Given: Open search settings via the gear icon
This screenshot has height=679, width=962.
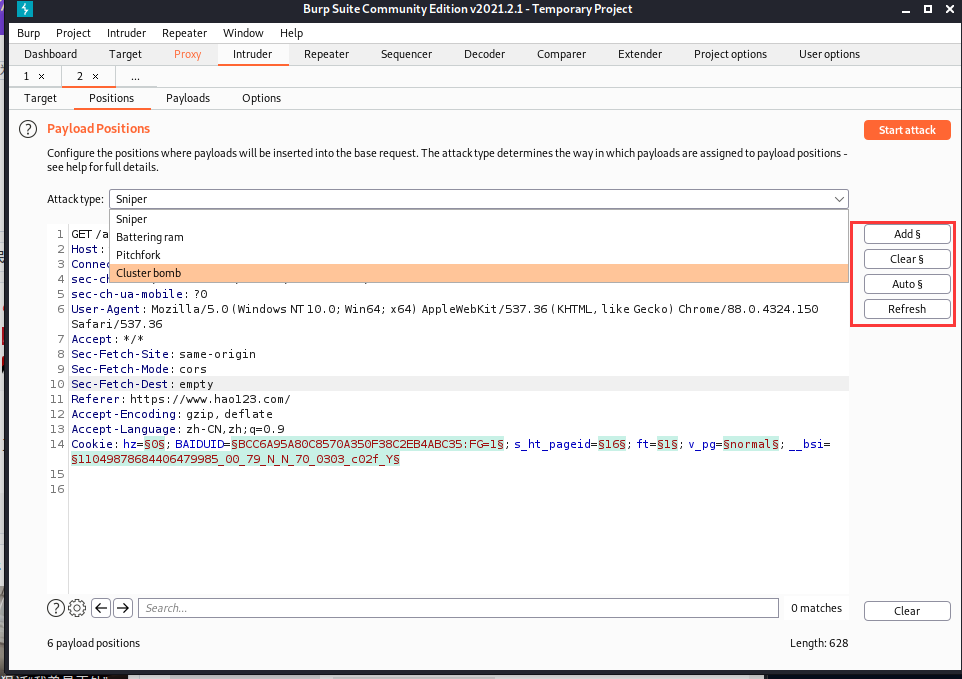Looking at the screenshot, I should pos(77,608).
